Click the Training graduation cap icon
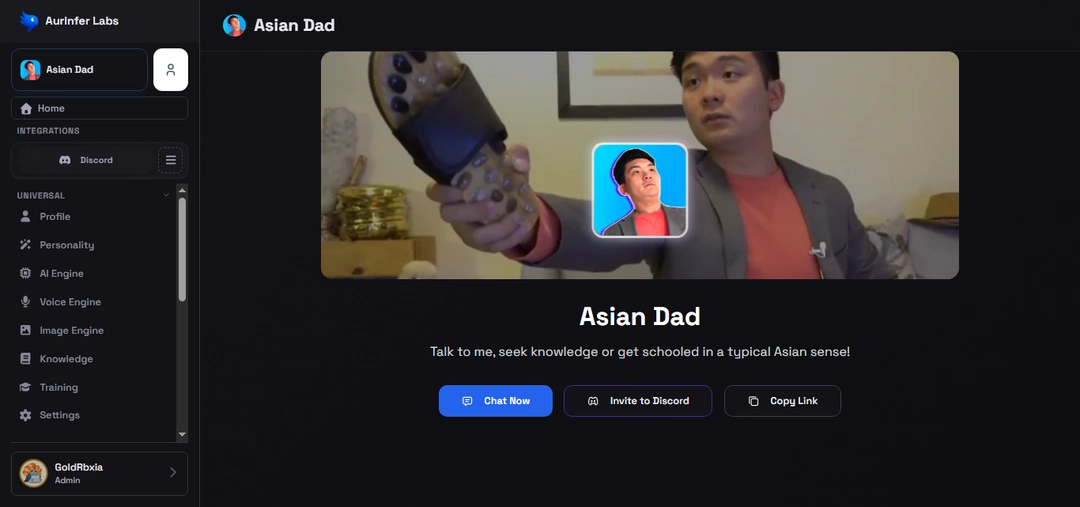 pyautogui.click(x=25, y=387)
